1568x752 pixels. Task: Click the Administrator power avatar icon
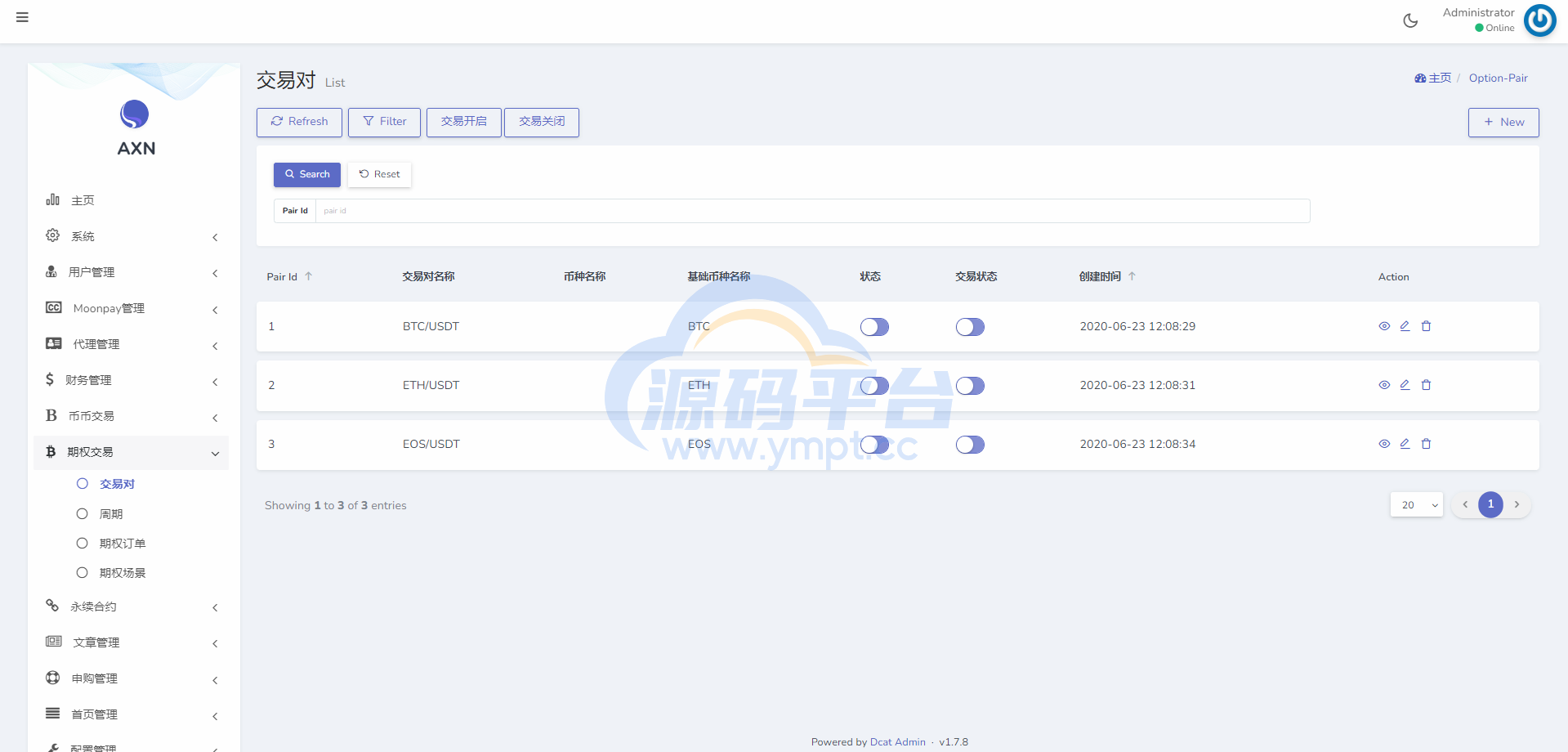click(1539, 20)
